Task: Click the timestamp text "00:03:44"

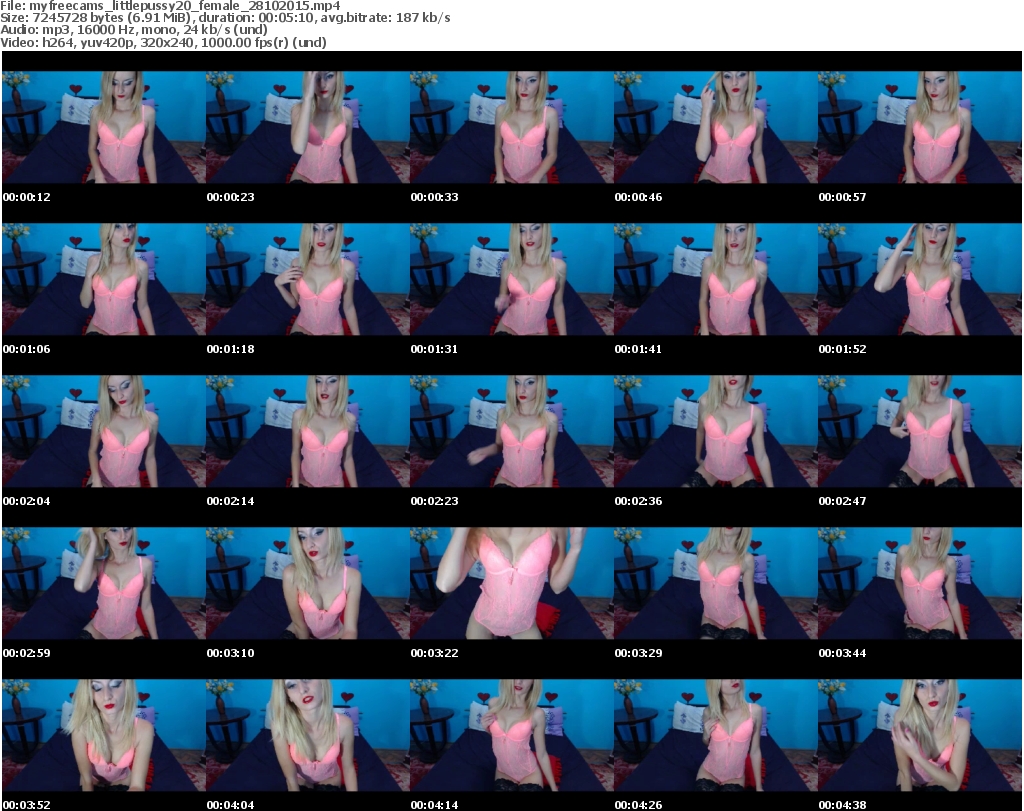Action: (x=842, y=653)
